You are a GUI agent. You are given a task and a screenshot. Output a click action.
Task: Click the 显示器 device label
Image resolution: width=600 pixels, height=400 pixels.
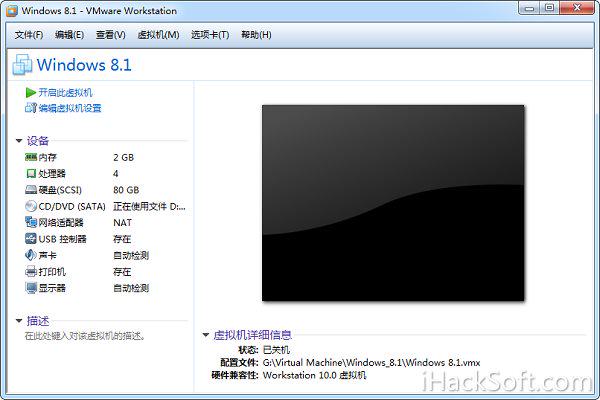(52, 288)
